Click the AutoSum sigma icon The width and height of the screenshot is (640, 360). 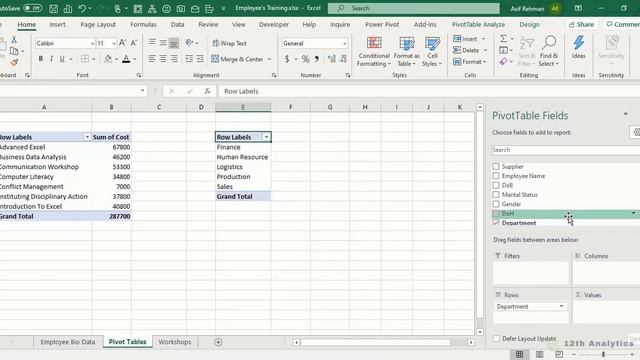tap(504, 38)
